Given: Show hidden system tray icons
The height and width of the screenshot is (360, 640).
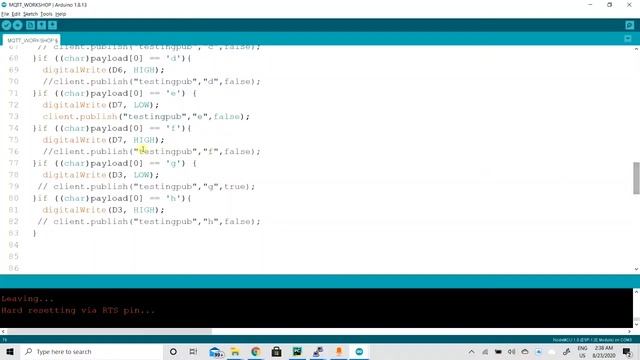Looking at the screenshot, I should pyautogui.click(x=471, y=352).
